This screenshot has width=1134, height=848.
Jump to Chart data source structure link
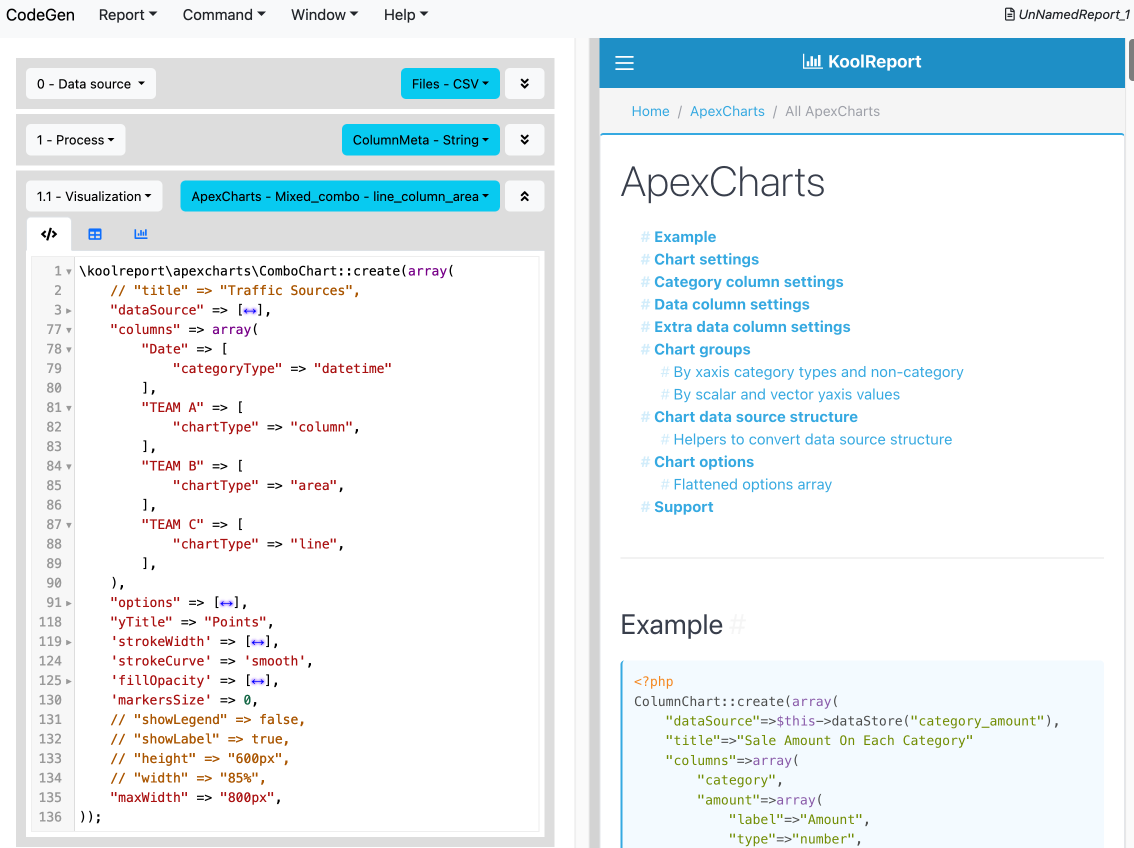tap(756, 416)
